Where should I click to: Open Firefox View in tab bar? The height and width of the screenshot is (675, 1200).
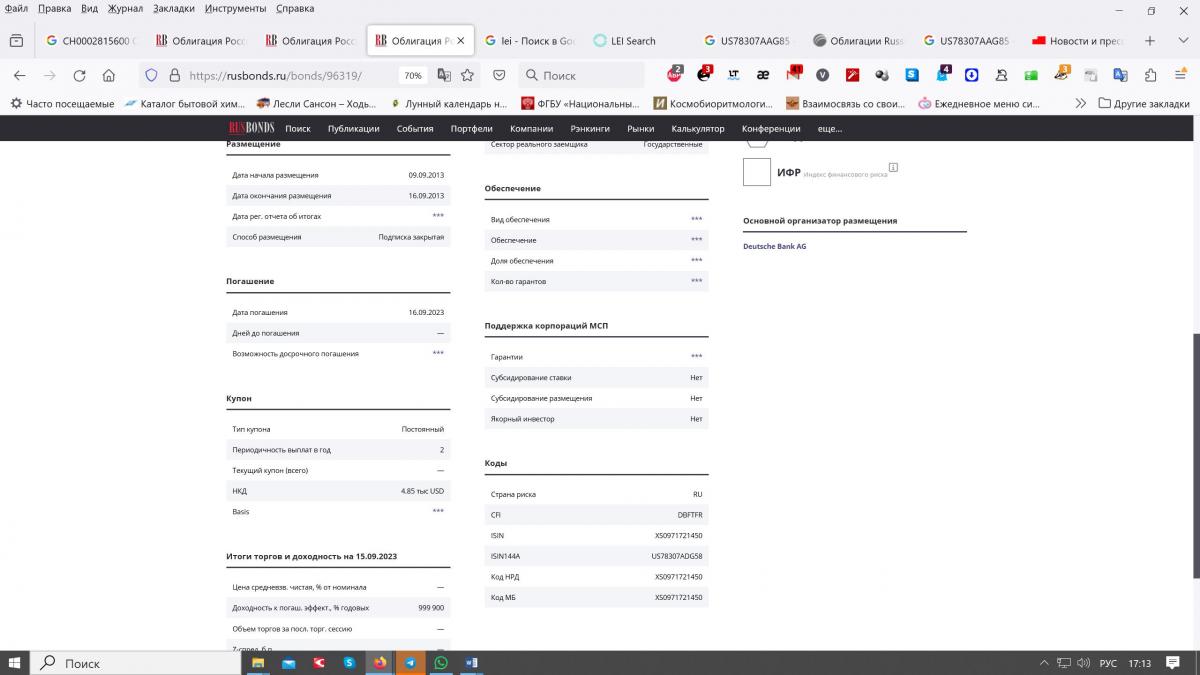(x=16, y=41)
